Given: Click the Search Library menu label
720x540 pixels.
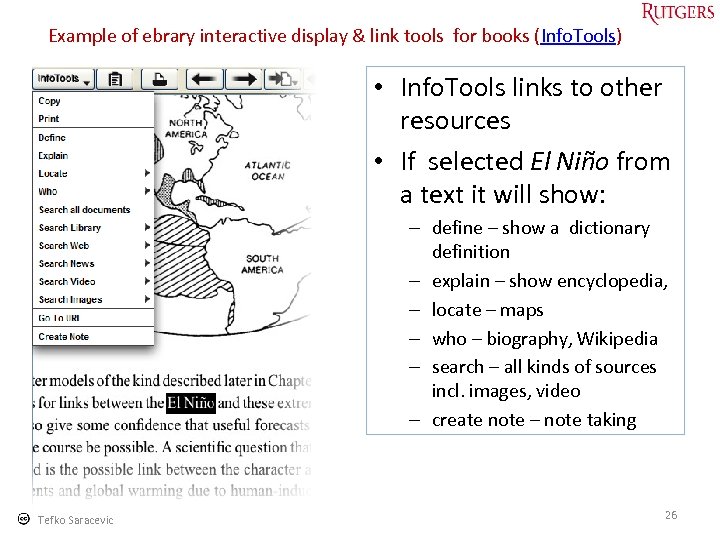Looking at the screenshot, I should pos(70,227).
